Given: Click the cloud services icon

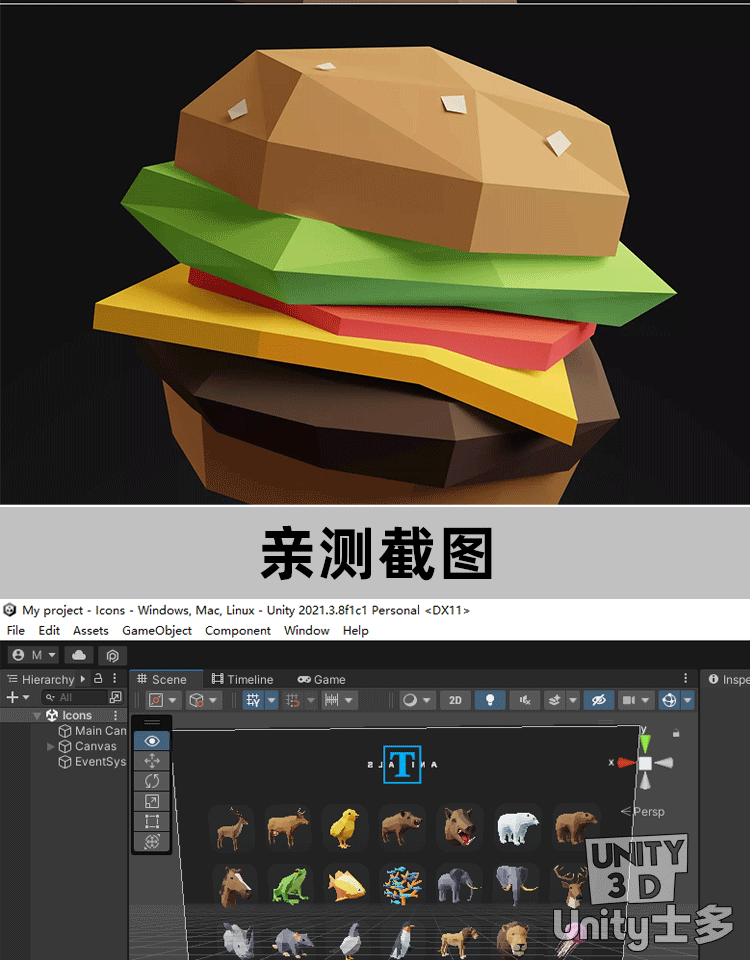Looking at the screenshot, I should click(80, 655).
